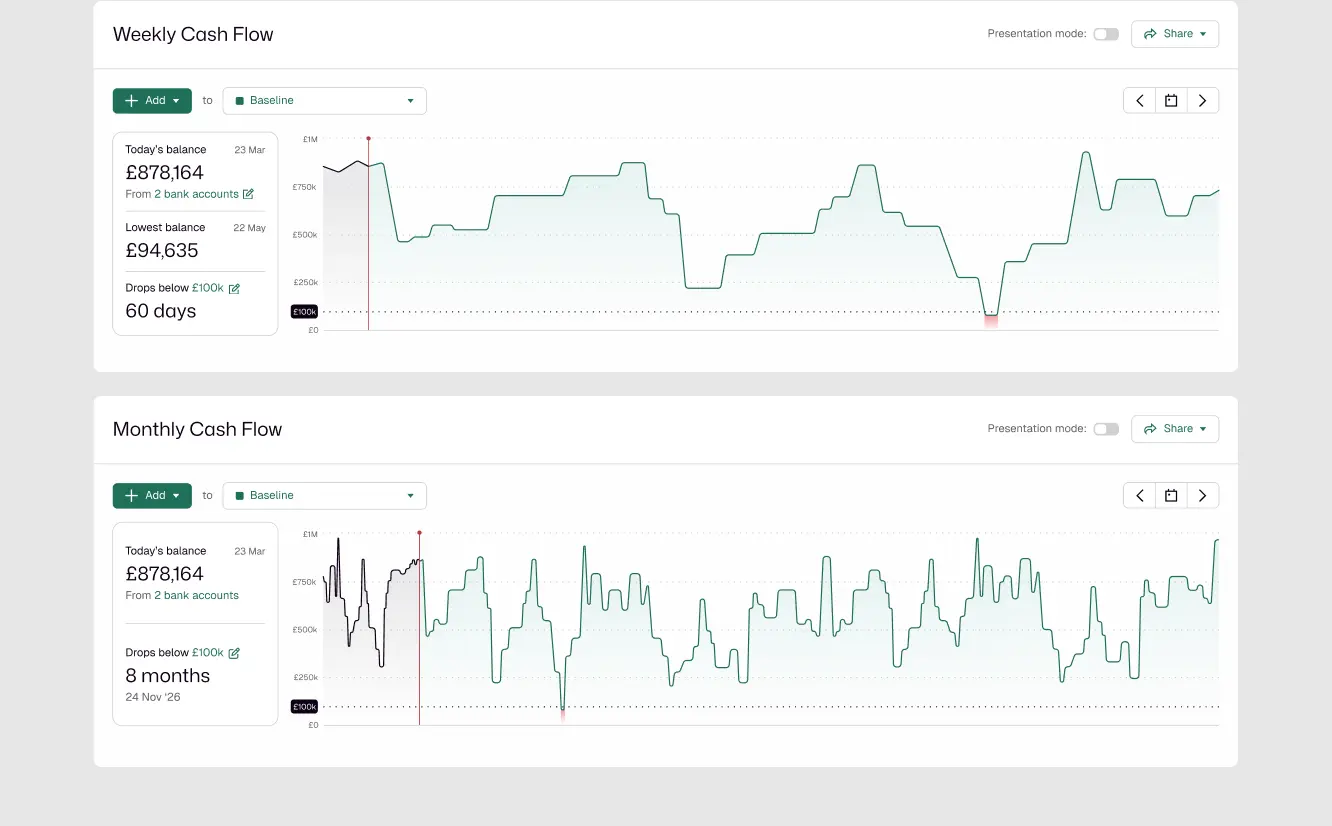Click today's red marker line in Weekly chart

coord(368,235)
